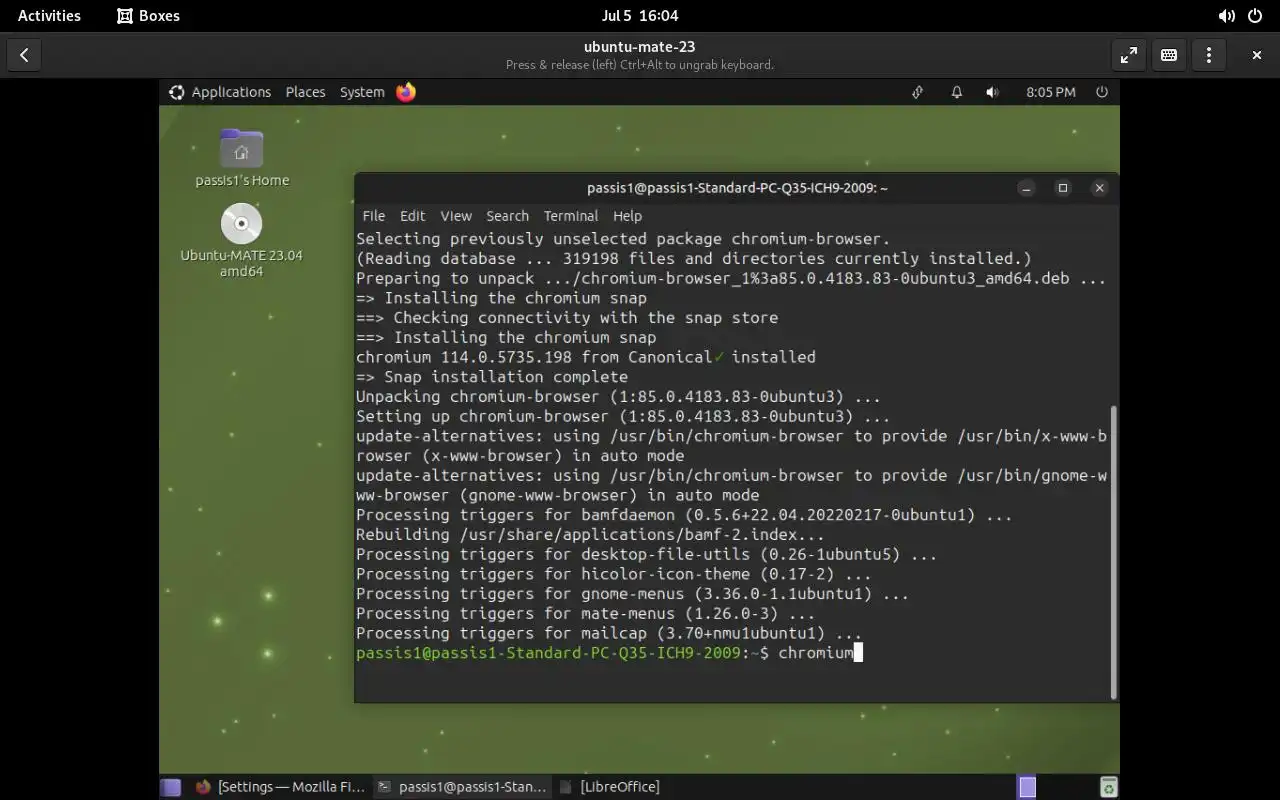Open the GNOME clock Jul 5 16:04
This screenshot has height=800, width=1280.
click(640, 15)
